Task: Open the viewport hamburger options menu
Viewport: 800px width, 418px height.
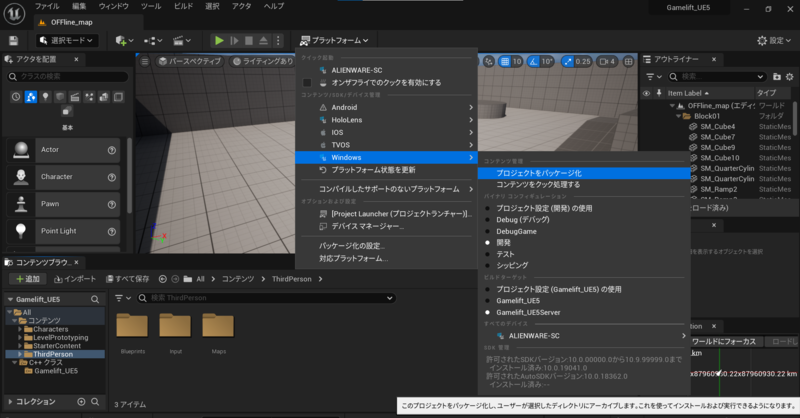Action: point(145,61)
